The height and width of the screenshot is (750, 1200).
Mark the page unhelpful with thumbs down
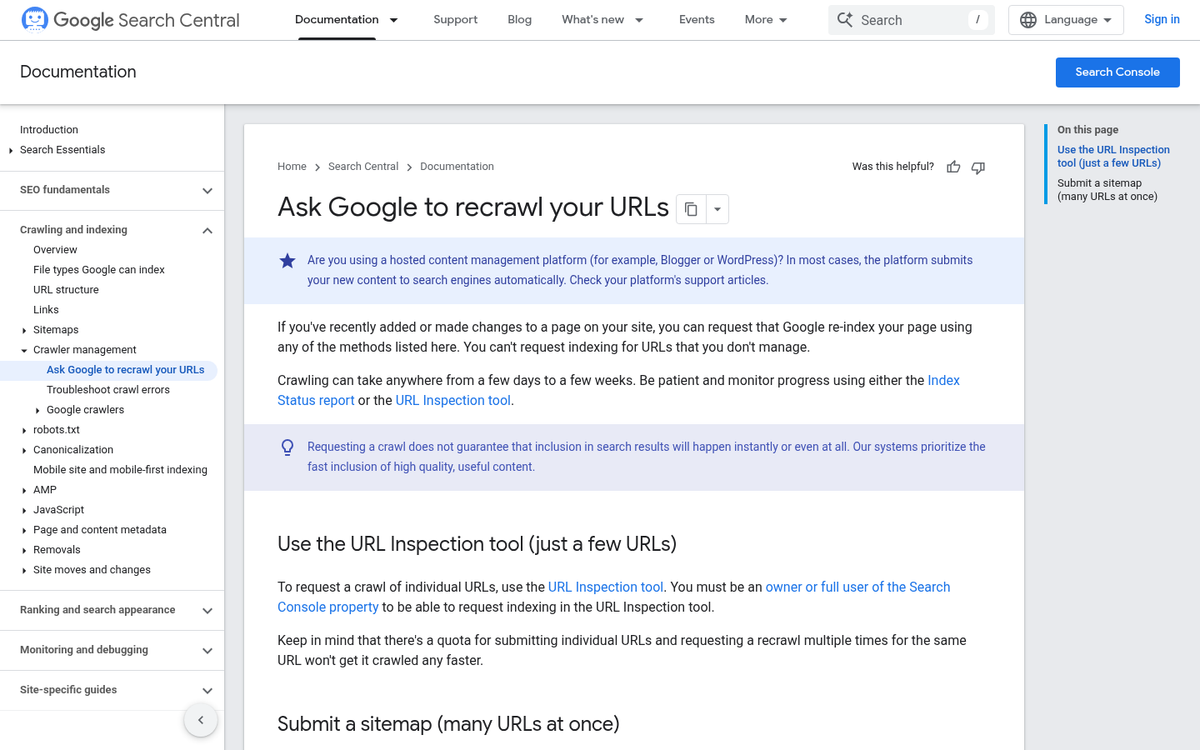pos(978,167)
